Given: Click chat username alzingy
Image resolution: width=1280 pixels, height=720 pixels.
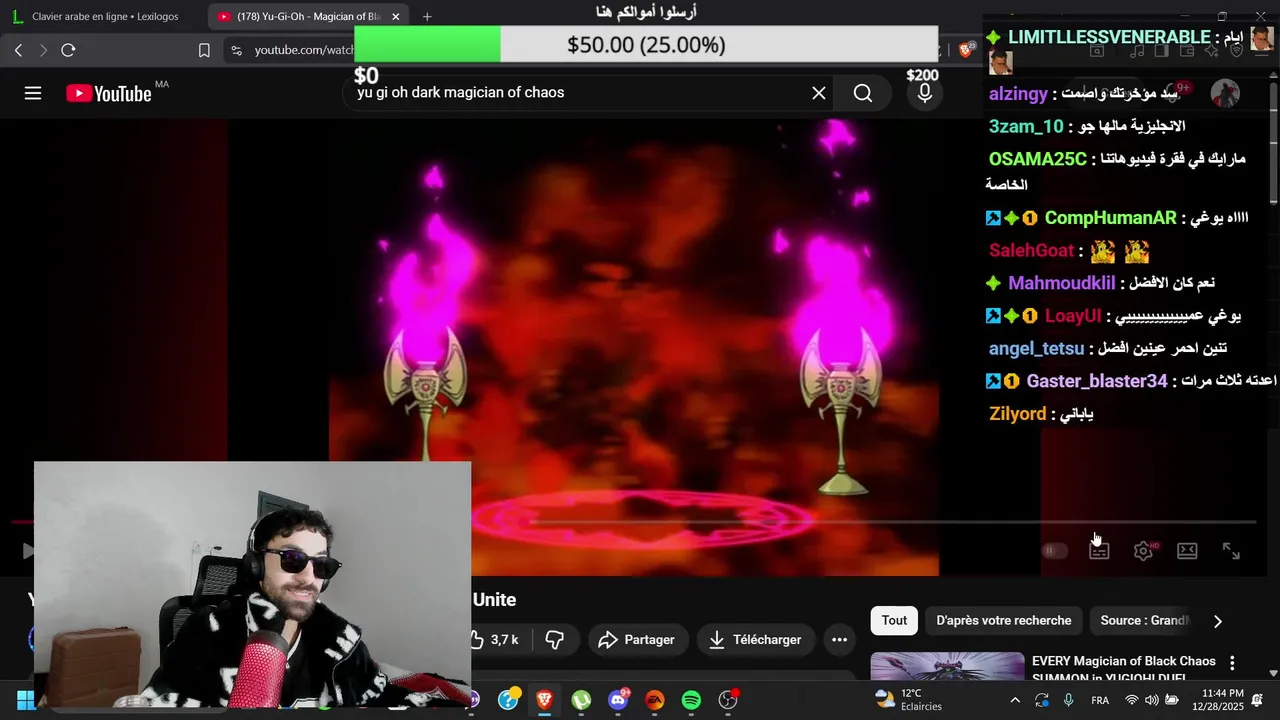Looking at the screenshot, I should 1018,94.
